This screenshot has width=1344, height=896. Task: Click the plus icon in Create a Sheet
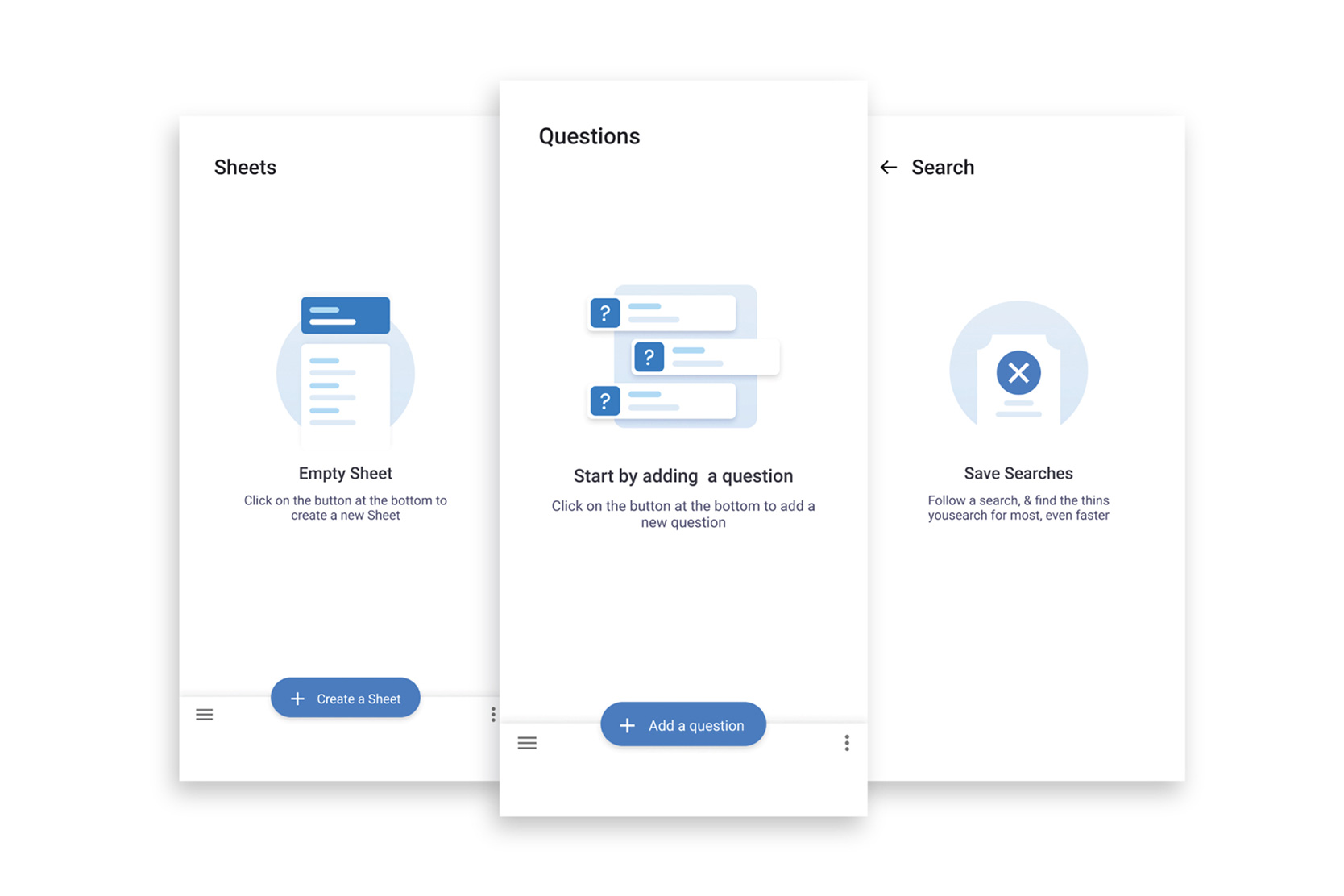point(297,699)
